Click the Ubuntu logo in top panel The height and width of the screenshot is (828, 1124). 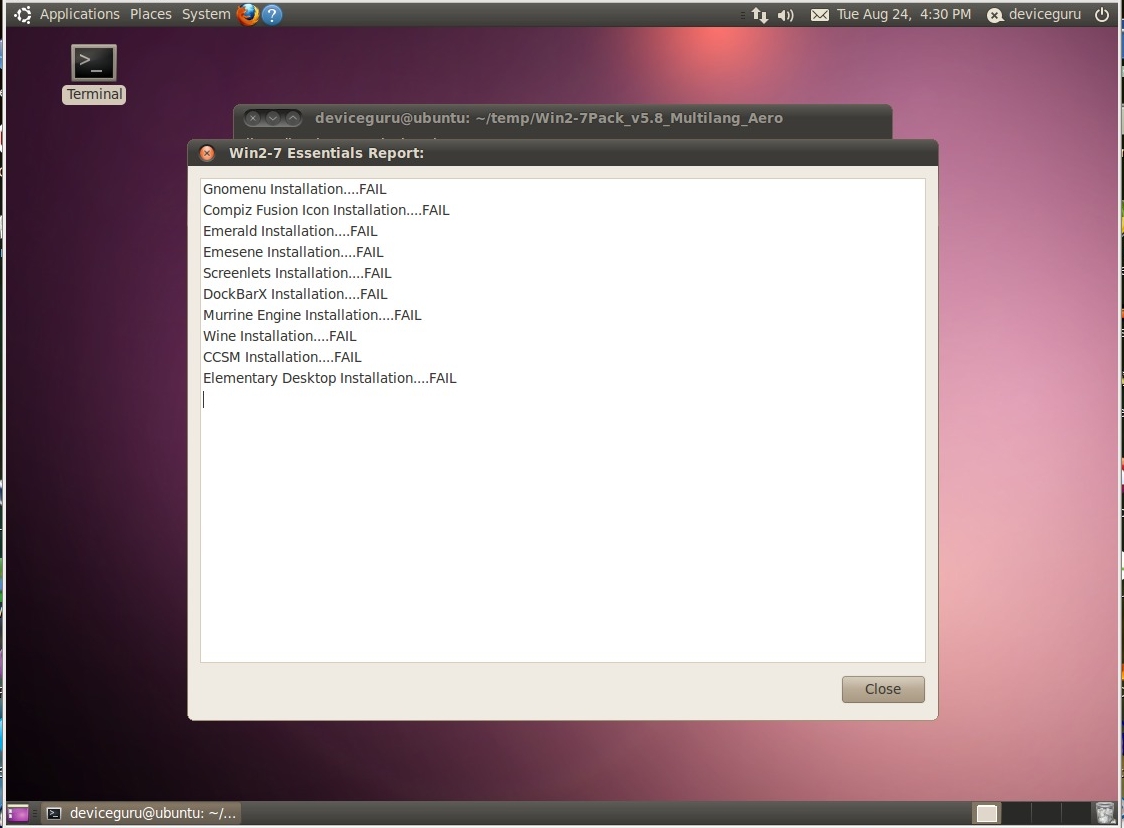tap(22, 14)
